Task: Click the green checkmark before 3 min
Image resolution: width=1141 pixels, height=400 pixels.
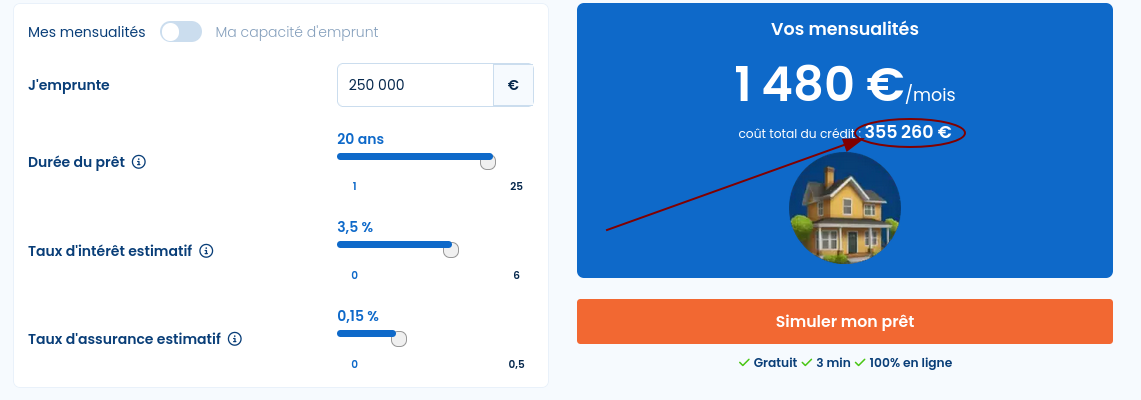Action: pos(806,363)
